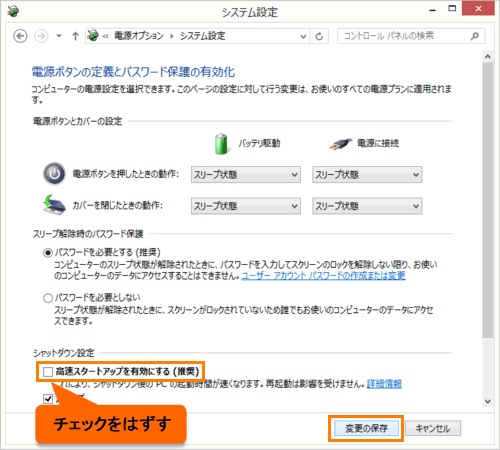The width and height of the screenshot is (500, 450).
Task: Click the カバーを閉じたときの動作 label
Action: (118, 205)
